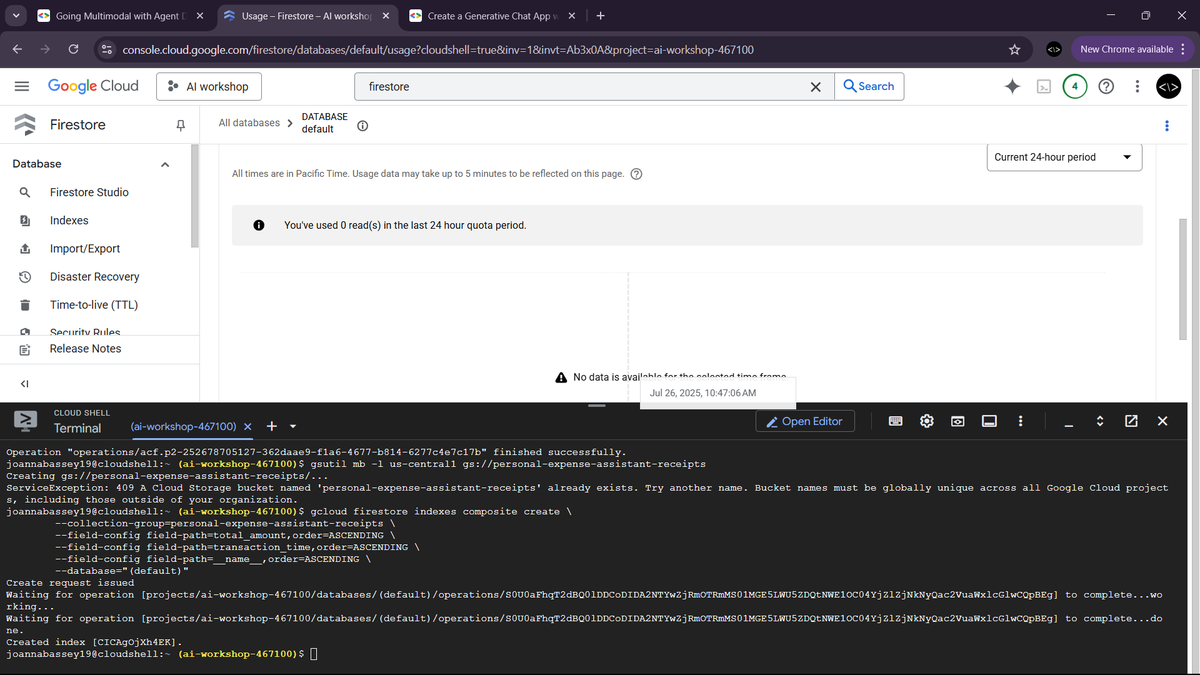
Task: Open Cloud Shell terminal settings gear
Action: tap(927, 421)
